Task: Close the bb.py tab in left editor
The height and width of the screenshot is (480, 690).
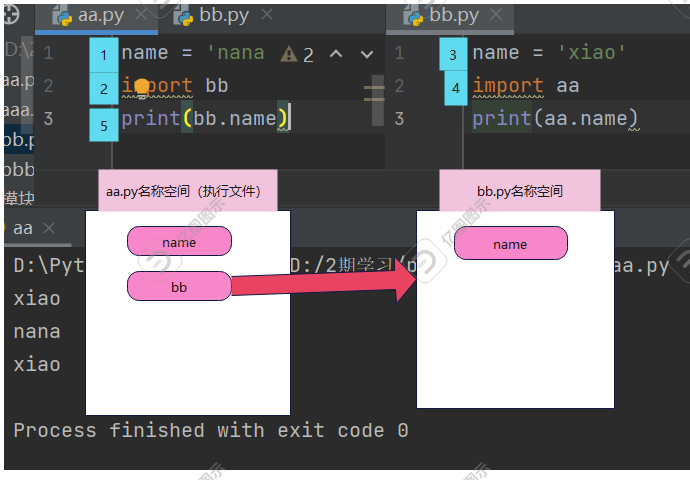Action: (267, 15)
